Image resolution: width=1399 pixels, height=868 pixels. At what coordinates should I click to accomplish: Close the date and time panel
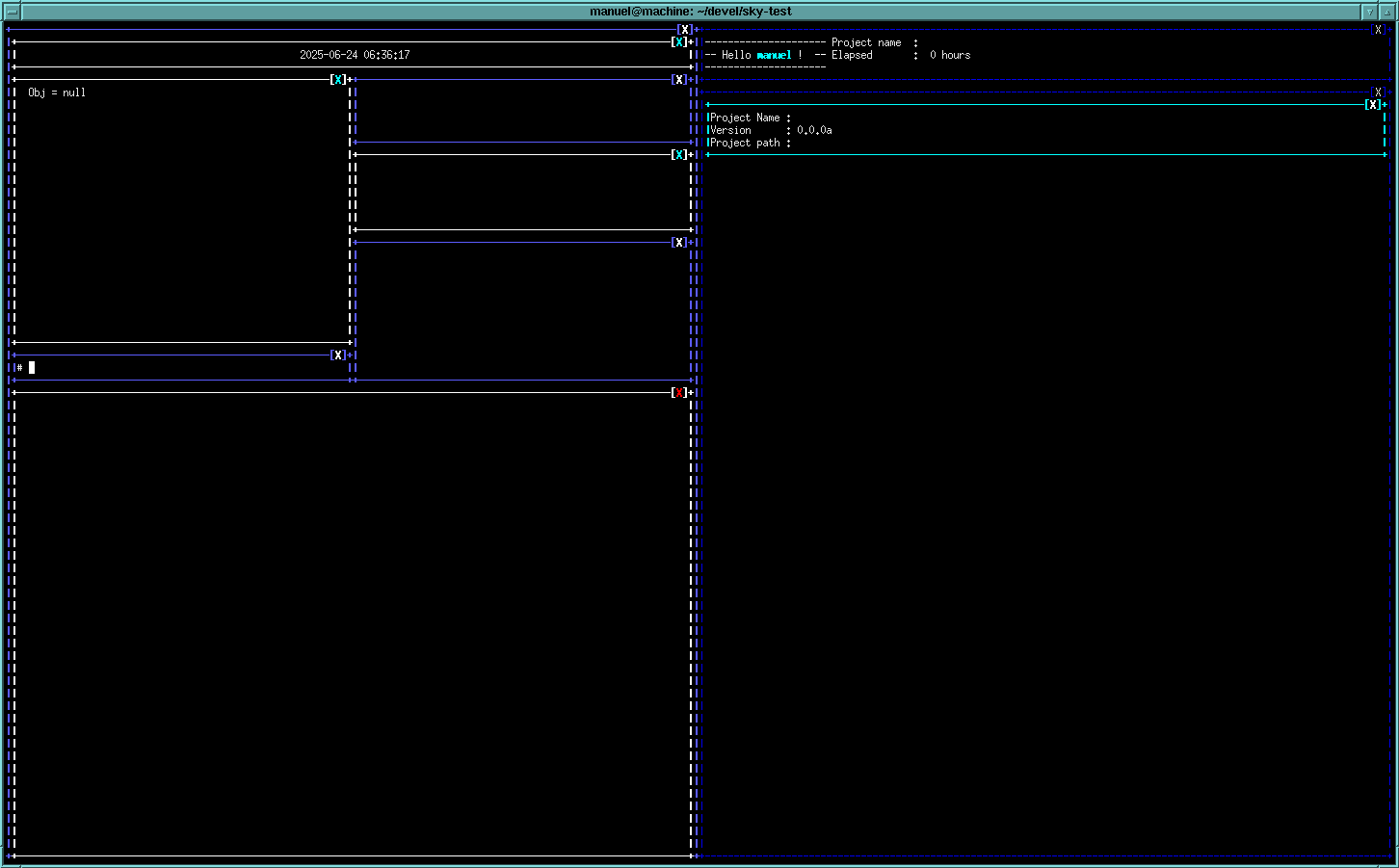tap(679, 42)
